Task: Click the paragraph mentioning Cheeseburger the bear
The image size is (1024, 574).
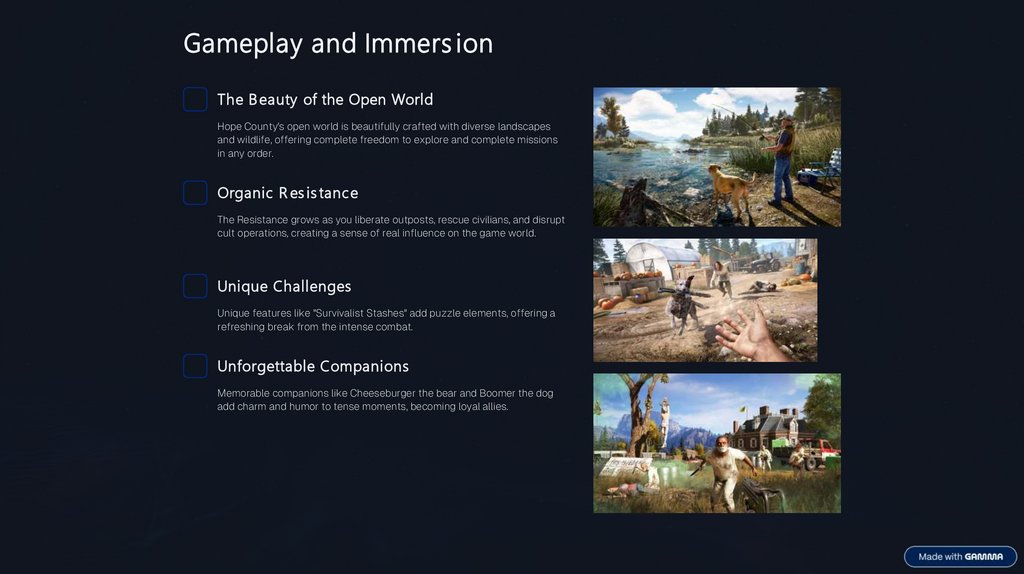Action: tap(385, 400)
